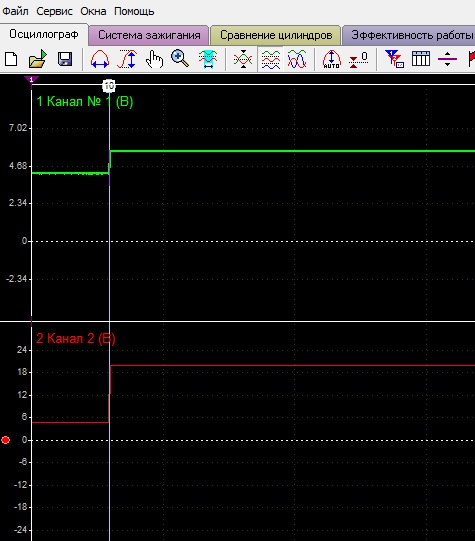The width and height of the screenshot is (475, 541).
Task: Select purple marker 1 on timeline
Action: pyautogui.click(x=31, y=80)
